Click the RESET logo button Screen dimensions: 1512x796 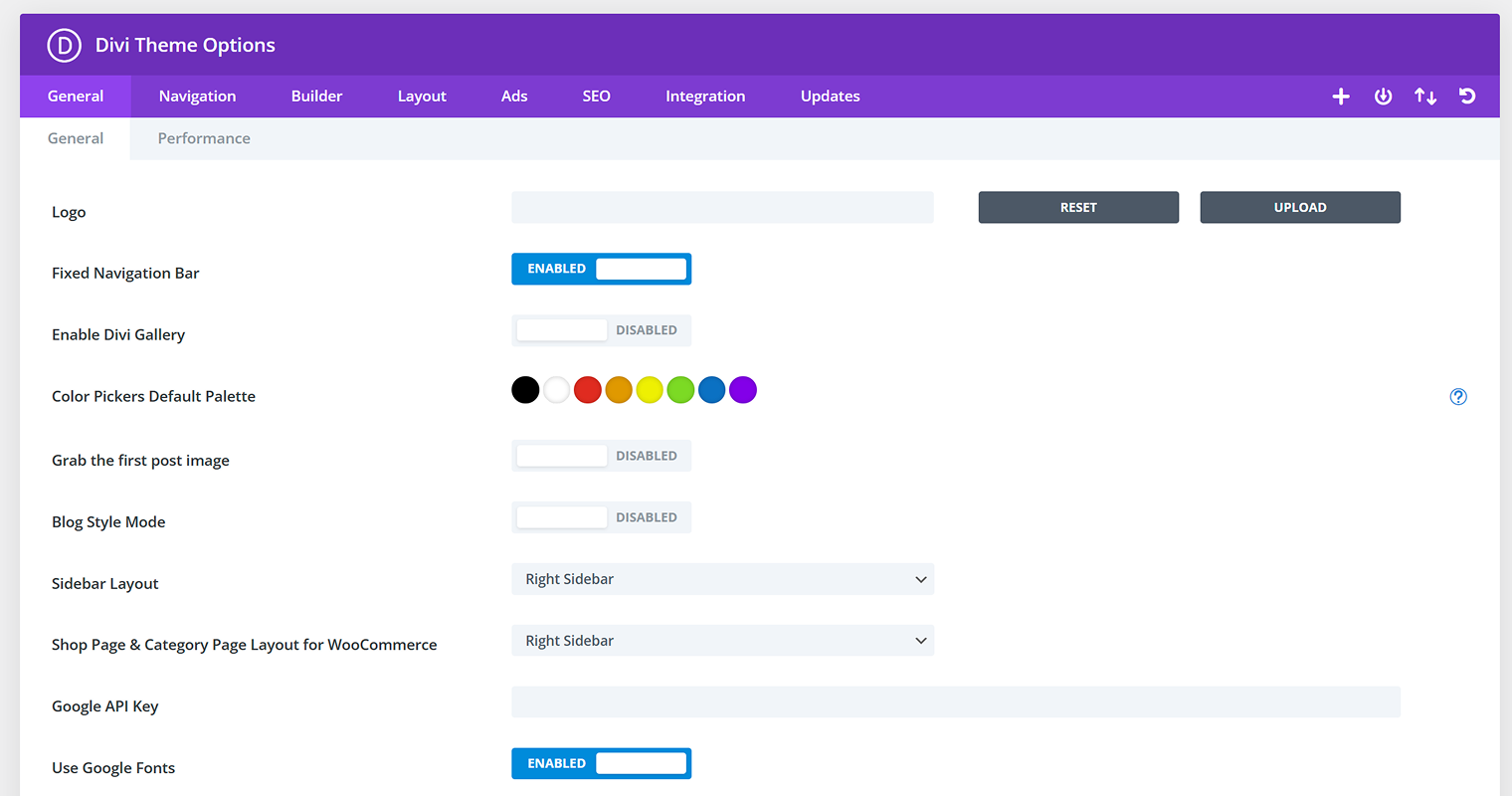click(x=1078, y=207)
